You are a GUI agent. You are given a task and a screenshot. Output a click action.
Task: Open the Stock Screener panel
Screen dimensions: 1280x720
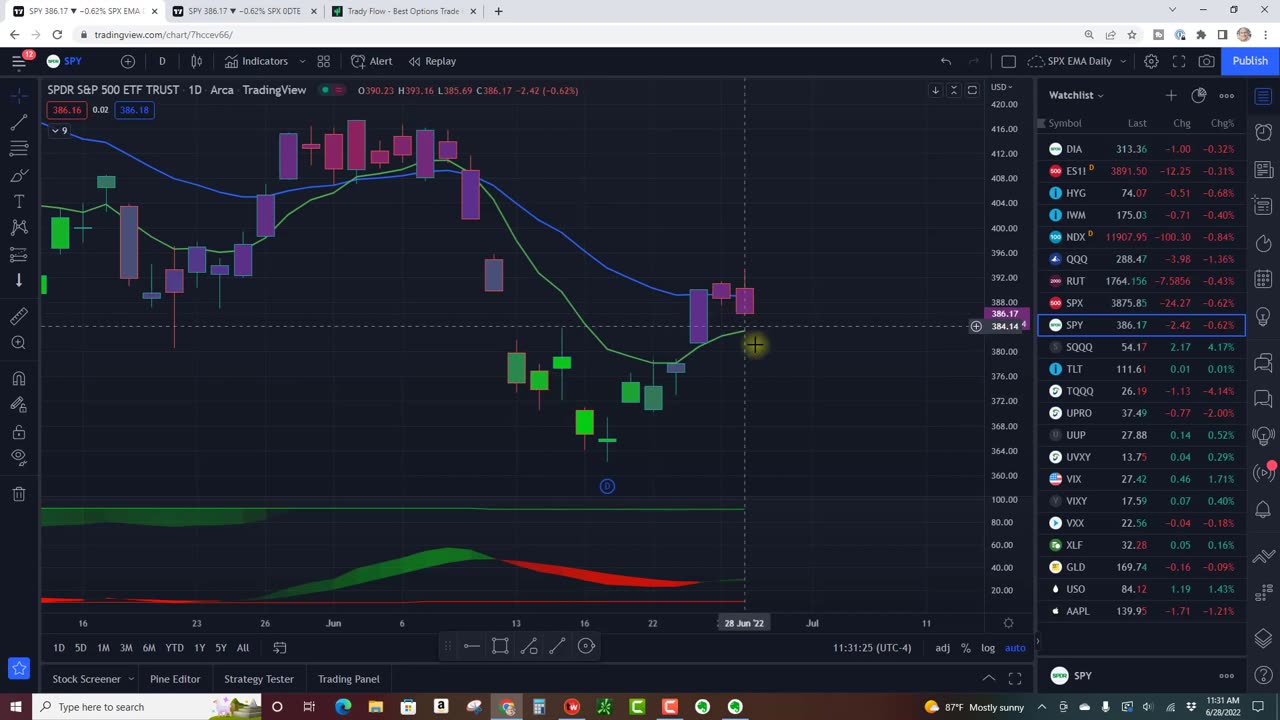[x=86, y=679]
